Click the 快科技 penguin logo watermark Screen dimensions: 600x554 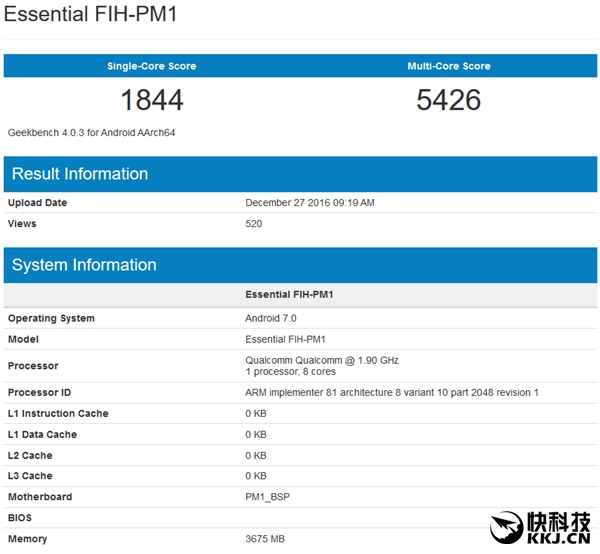(x=509, y=526)
